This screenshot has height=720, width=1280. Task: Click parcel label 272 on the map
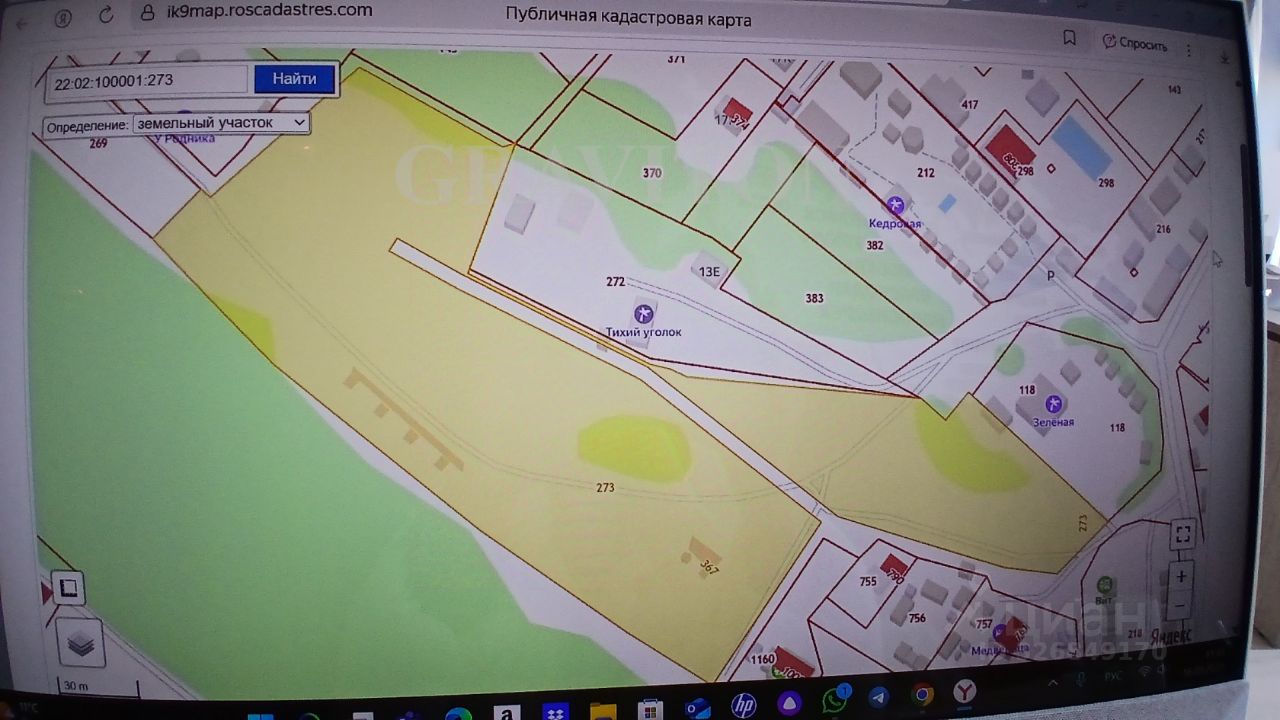(x=615, y=282)
